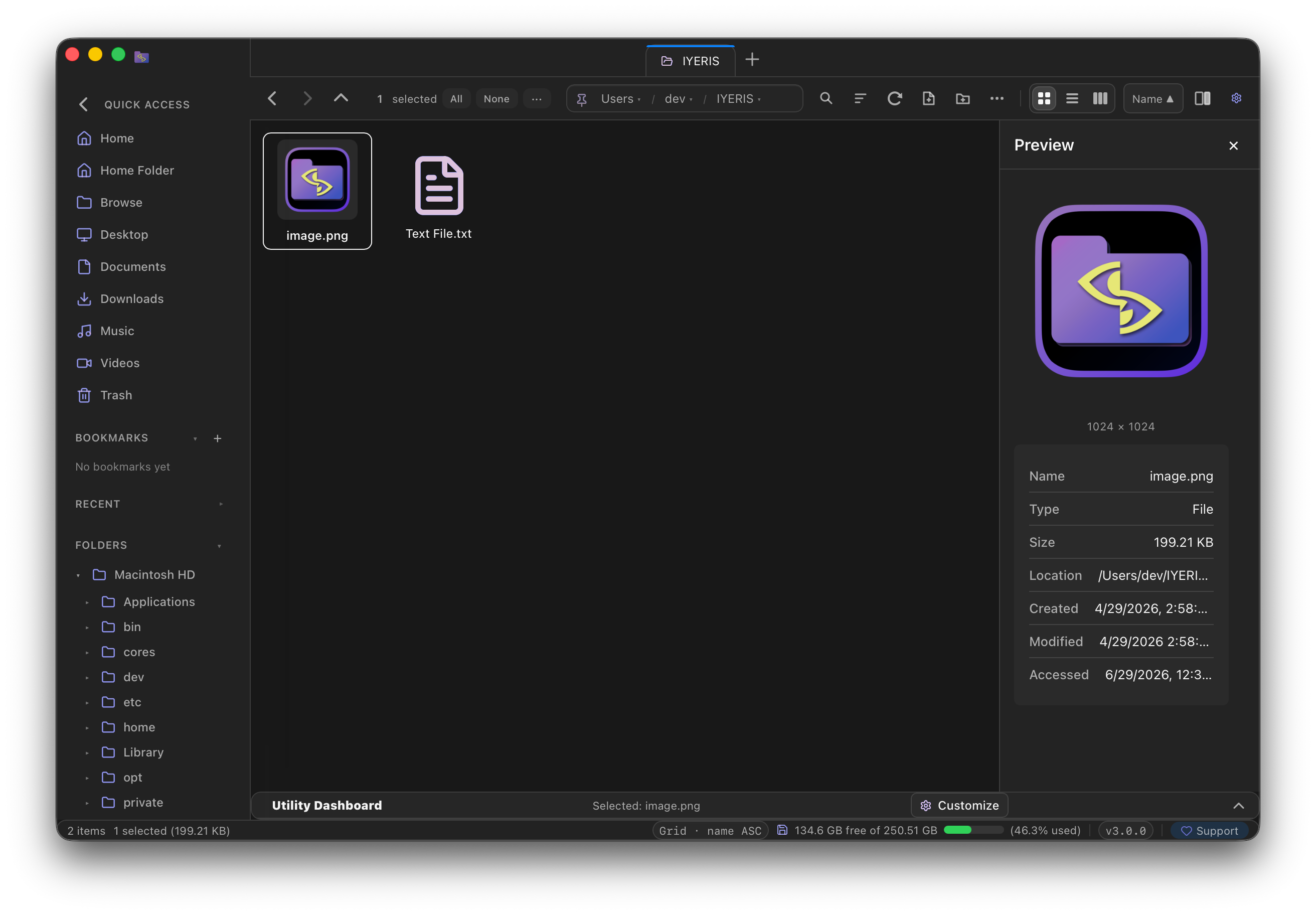Screen dimensions: 1316x915
Task: Open the Name sort order dropdown
Action: 1153,99
